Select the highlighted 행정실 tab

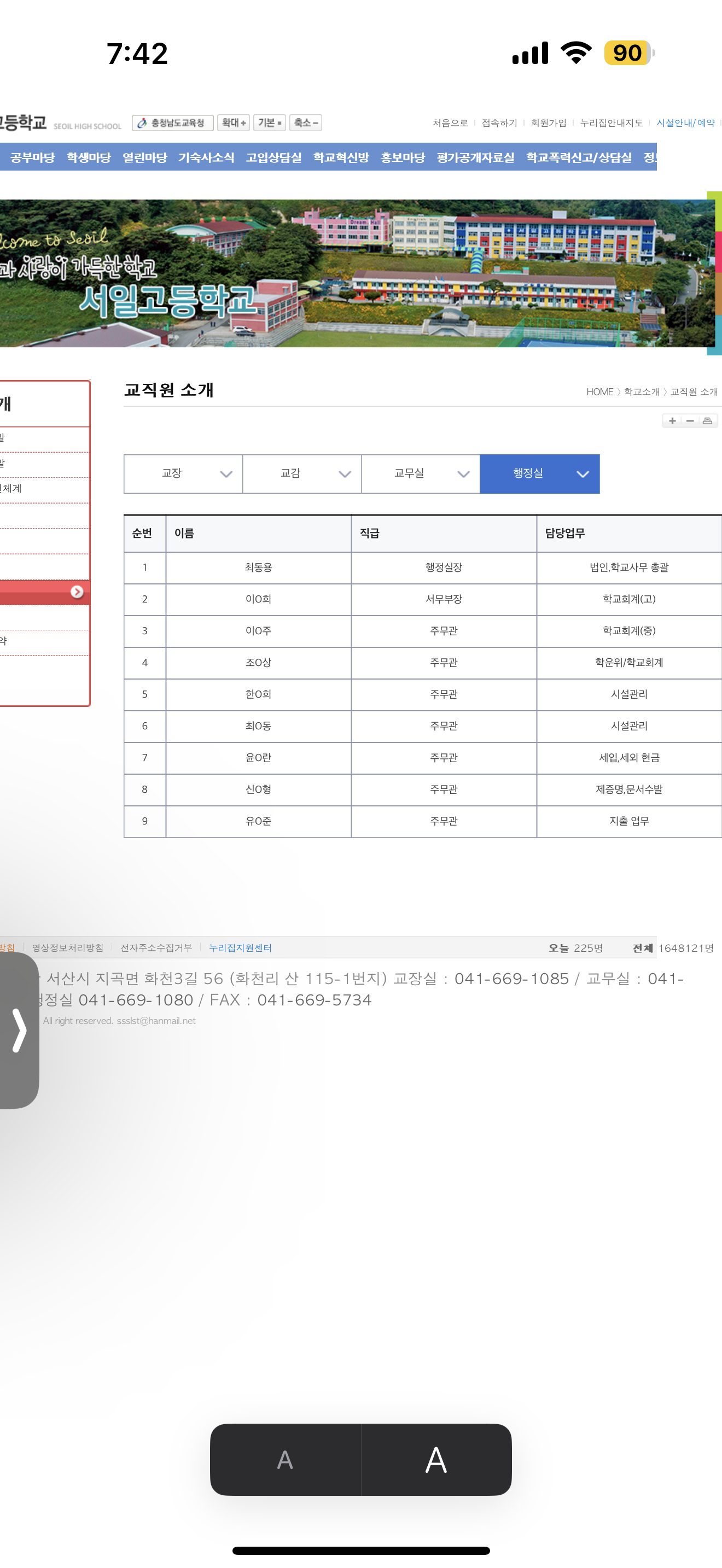click(539, 473)
